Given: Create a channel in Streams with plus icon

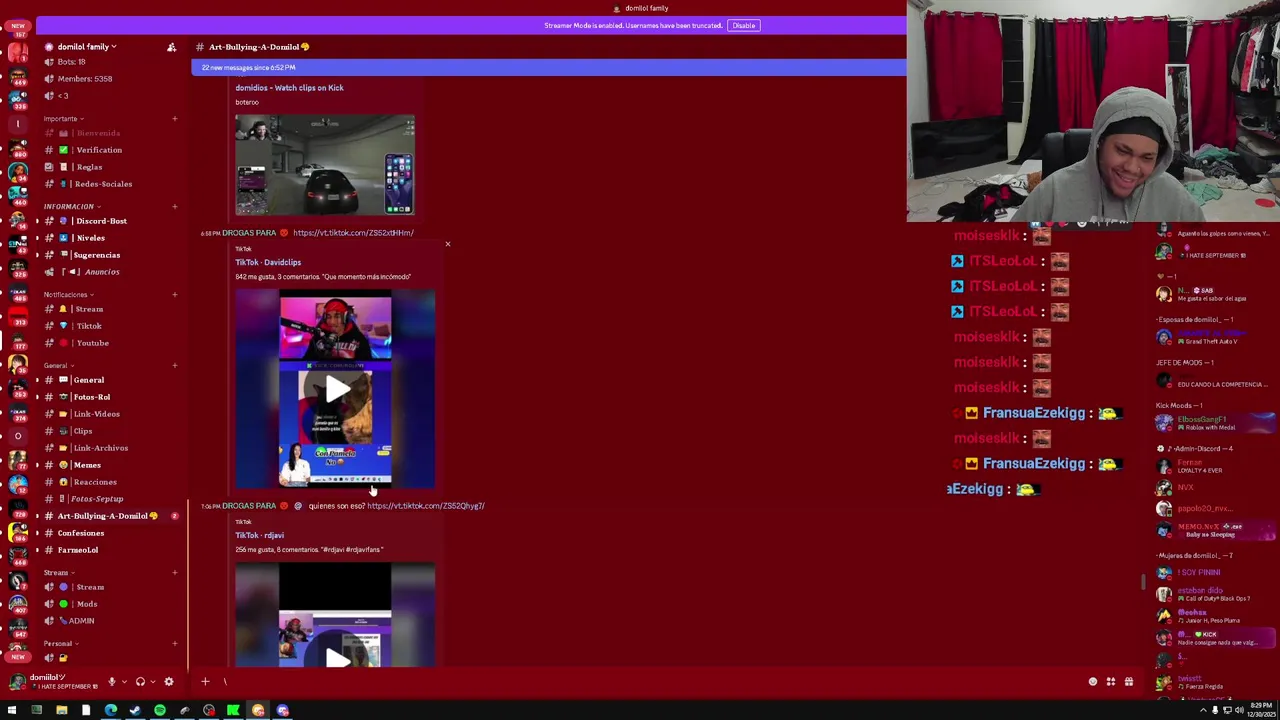Looking at the screenshot, I should [x=174, y=572].
